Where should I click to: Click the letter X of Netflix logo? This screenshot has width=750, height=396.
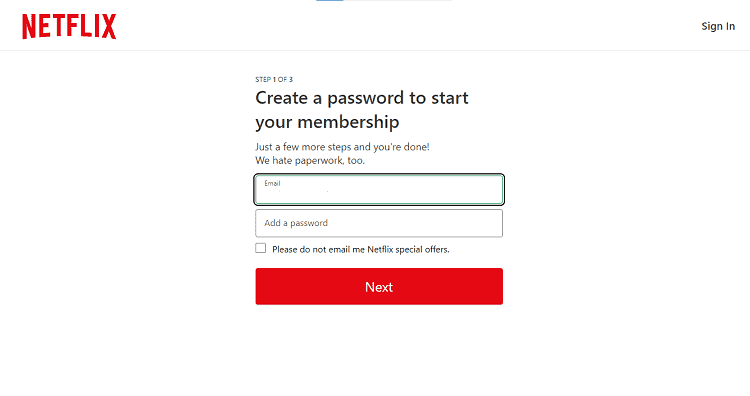[109, 26]
